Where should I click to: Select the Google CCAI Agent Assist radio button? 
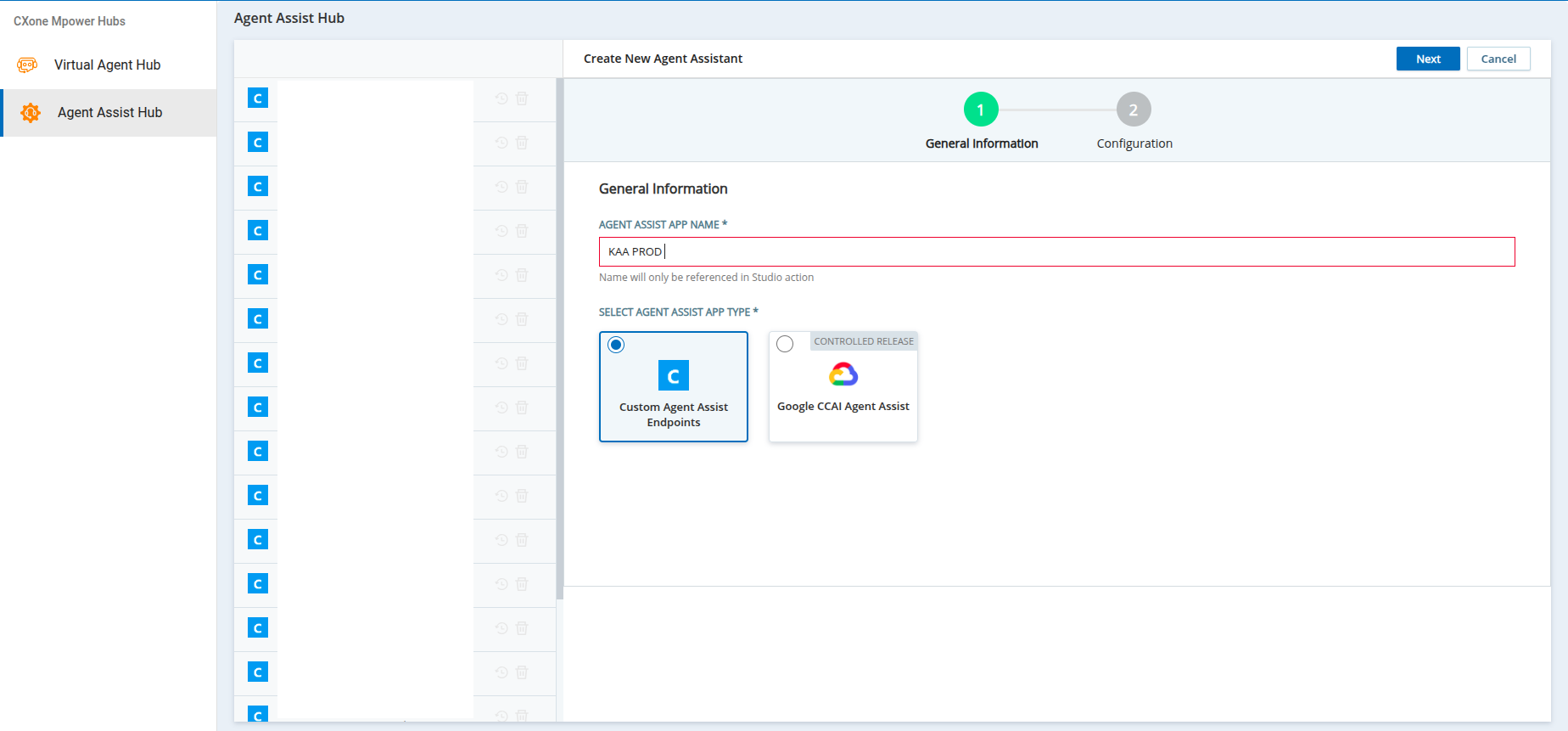tap(785, 344)
